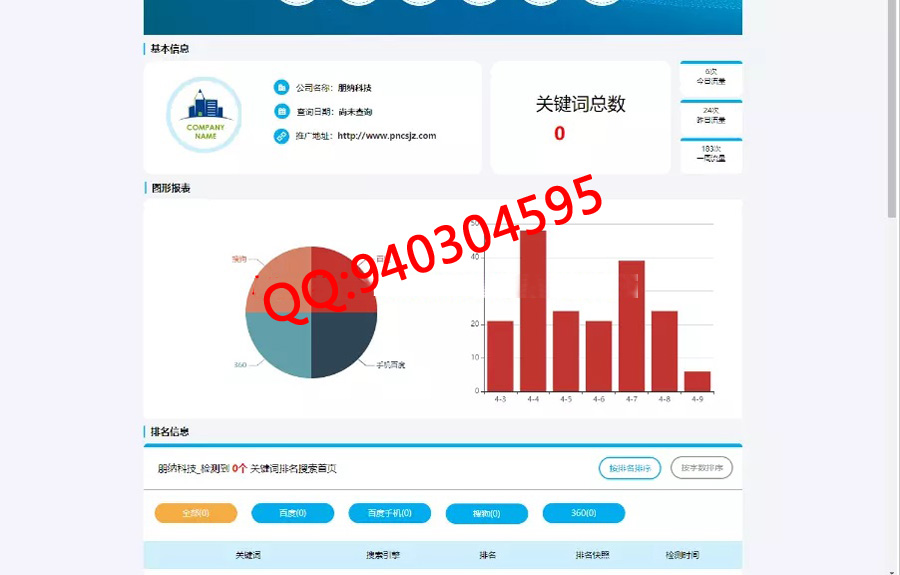Viewport: 900px width, 575px height.
Task: Show the 搜狗(0) filter results
Action: 486,513
